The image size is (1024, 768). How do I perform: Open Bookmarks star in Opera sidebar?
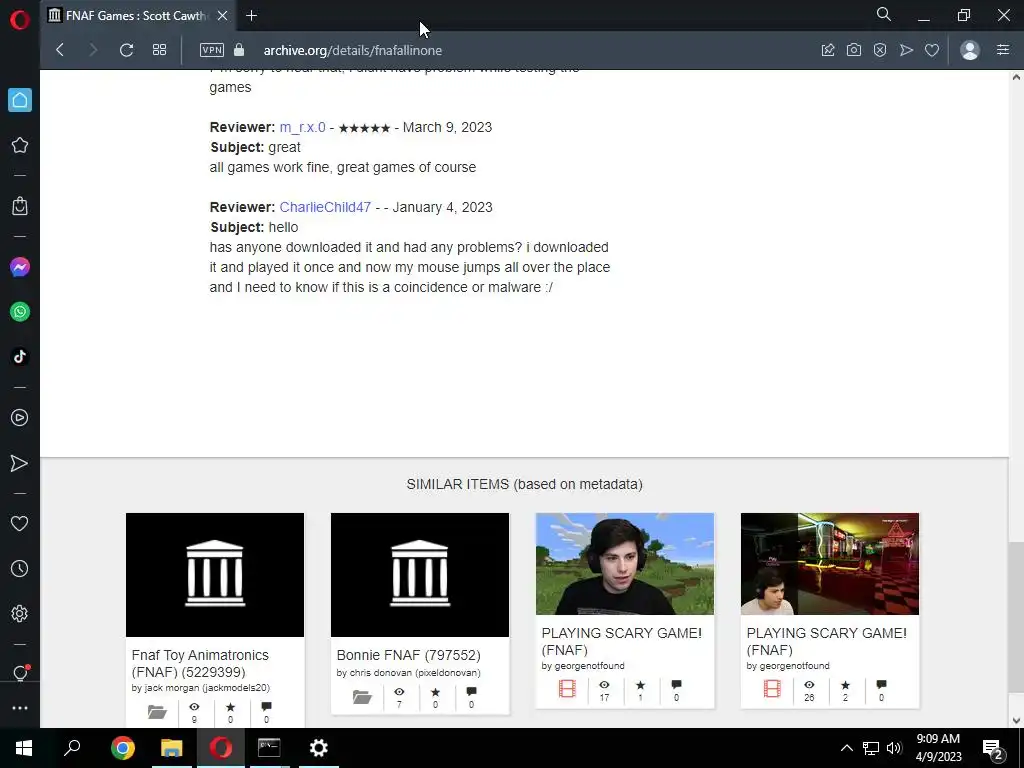click(x=20, y=145)
